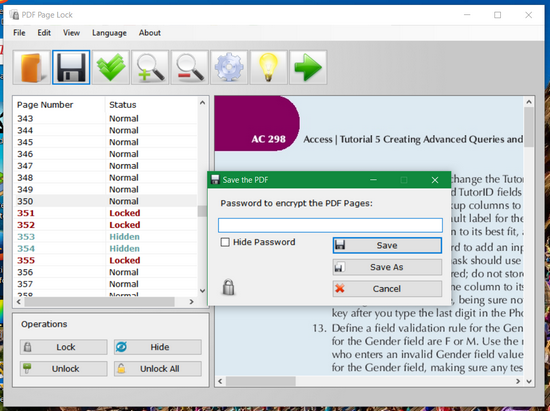Click the PDF preview scroll-down arrow
This screenshot has width=550, height=411.
[x=529, y=381]
